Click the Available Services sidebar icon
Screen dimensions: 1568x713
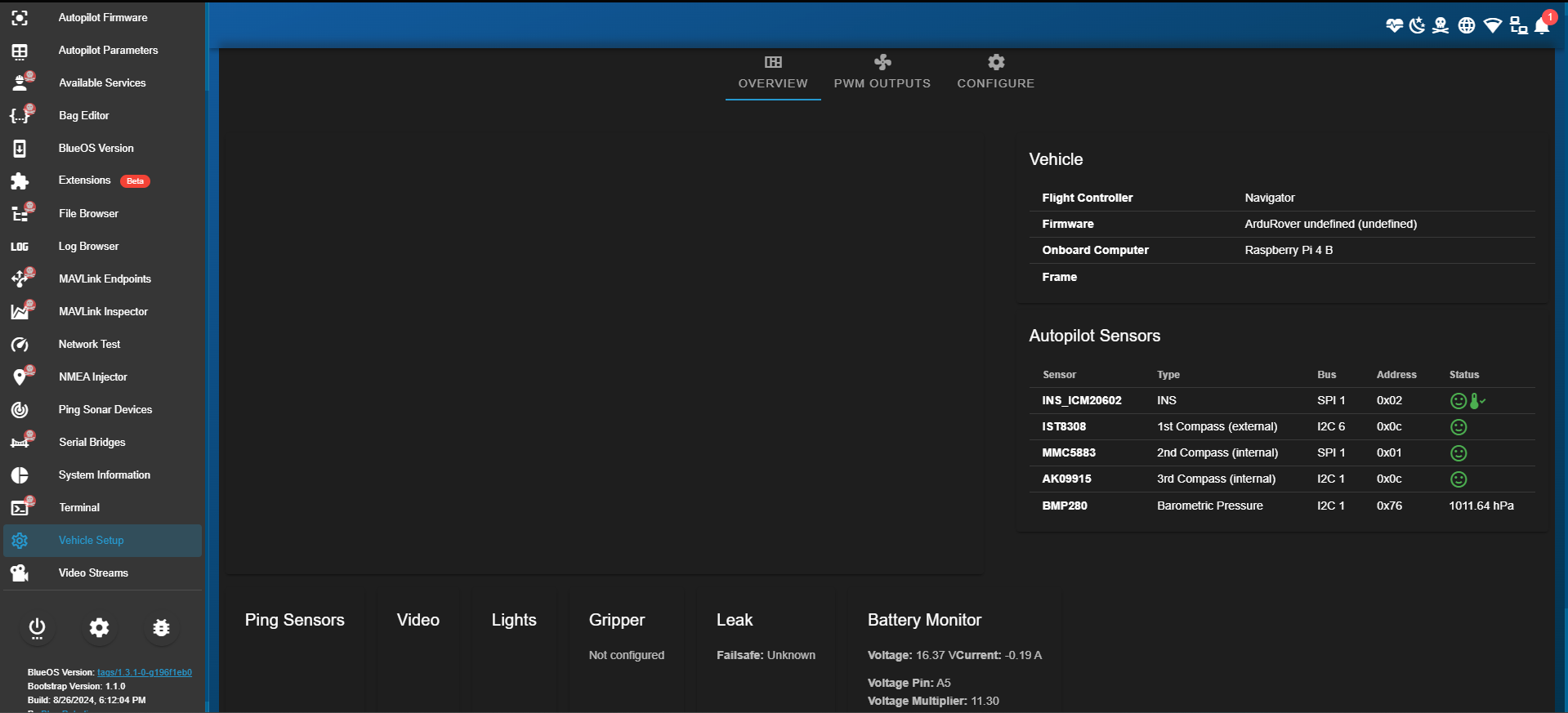[21, 82]
